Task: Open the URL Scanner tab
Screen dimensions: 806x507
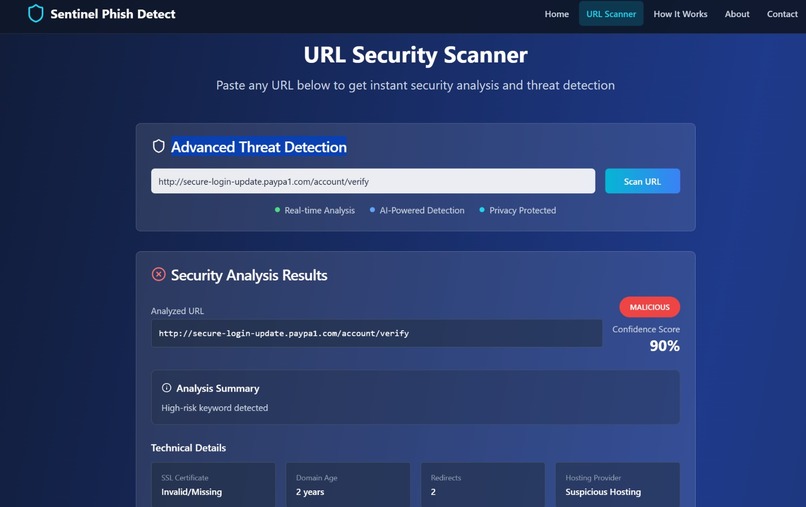Action: (611, 14)
